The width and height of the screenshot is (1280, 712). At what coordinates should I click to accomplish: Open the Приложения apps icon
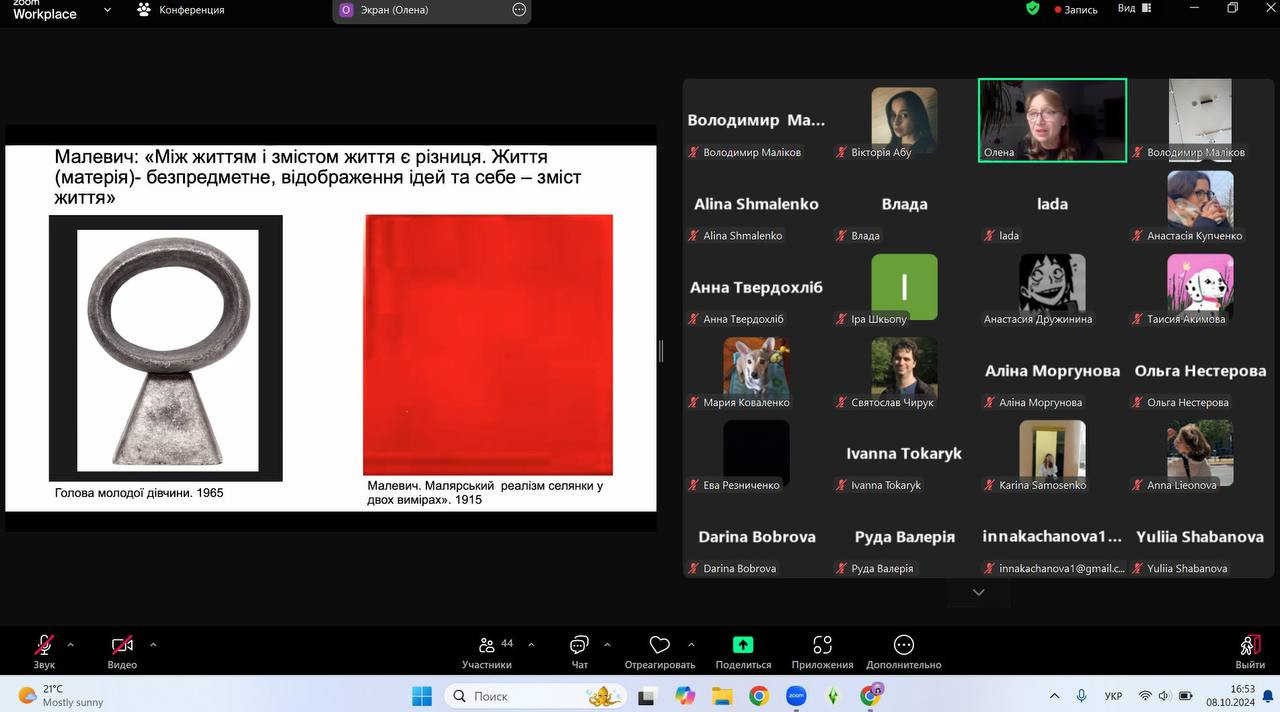point(822,651)
